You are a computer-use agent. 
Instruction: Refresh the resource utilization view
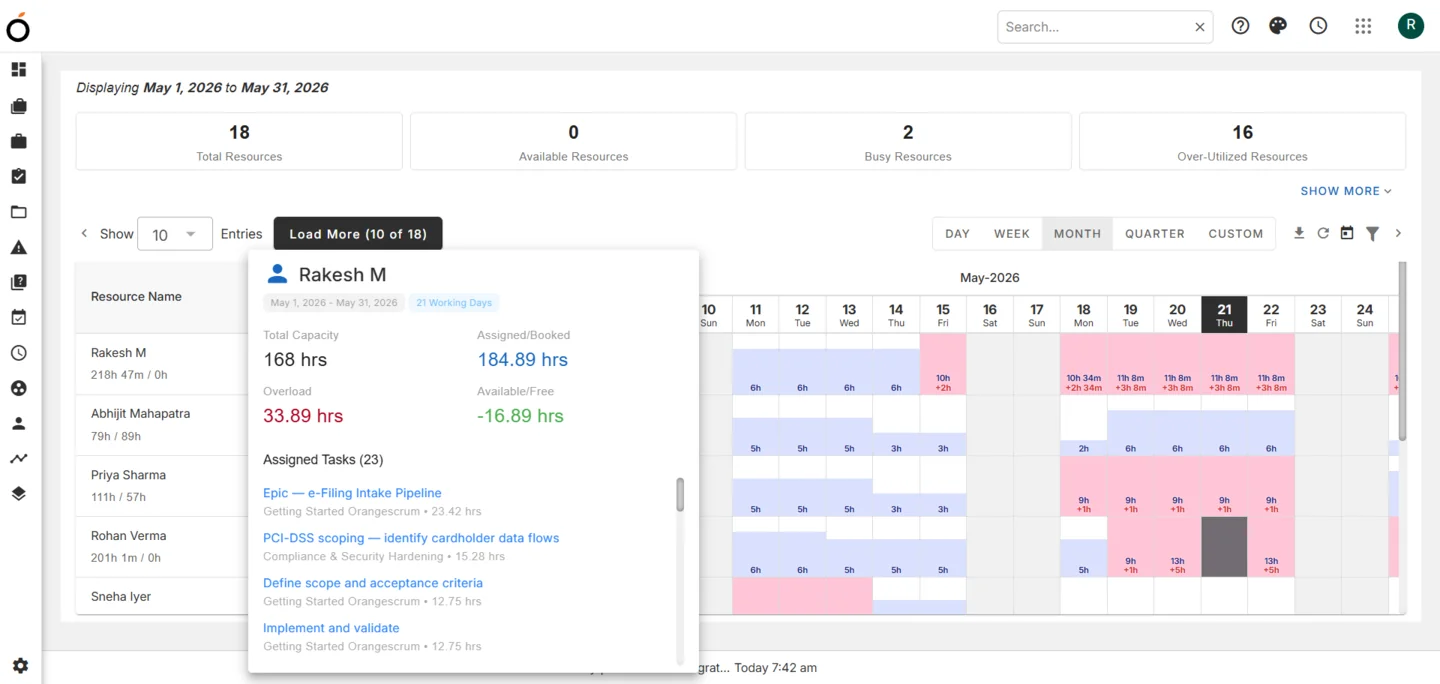point(1323,233)
